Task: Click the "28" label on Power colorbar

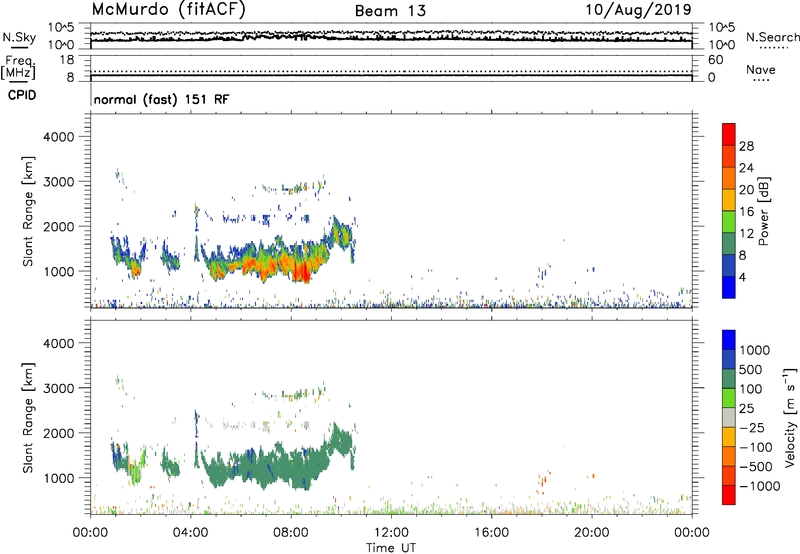Action: point(746,146)
